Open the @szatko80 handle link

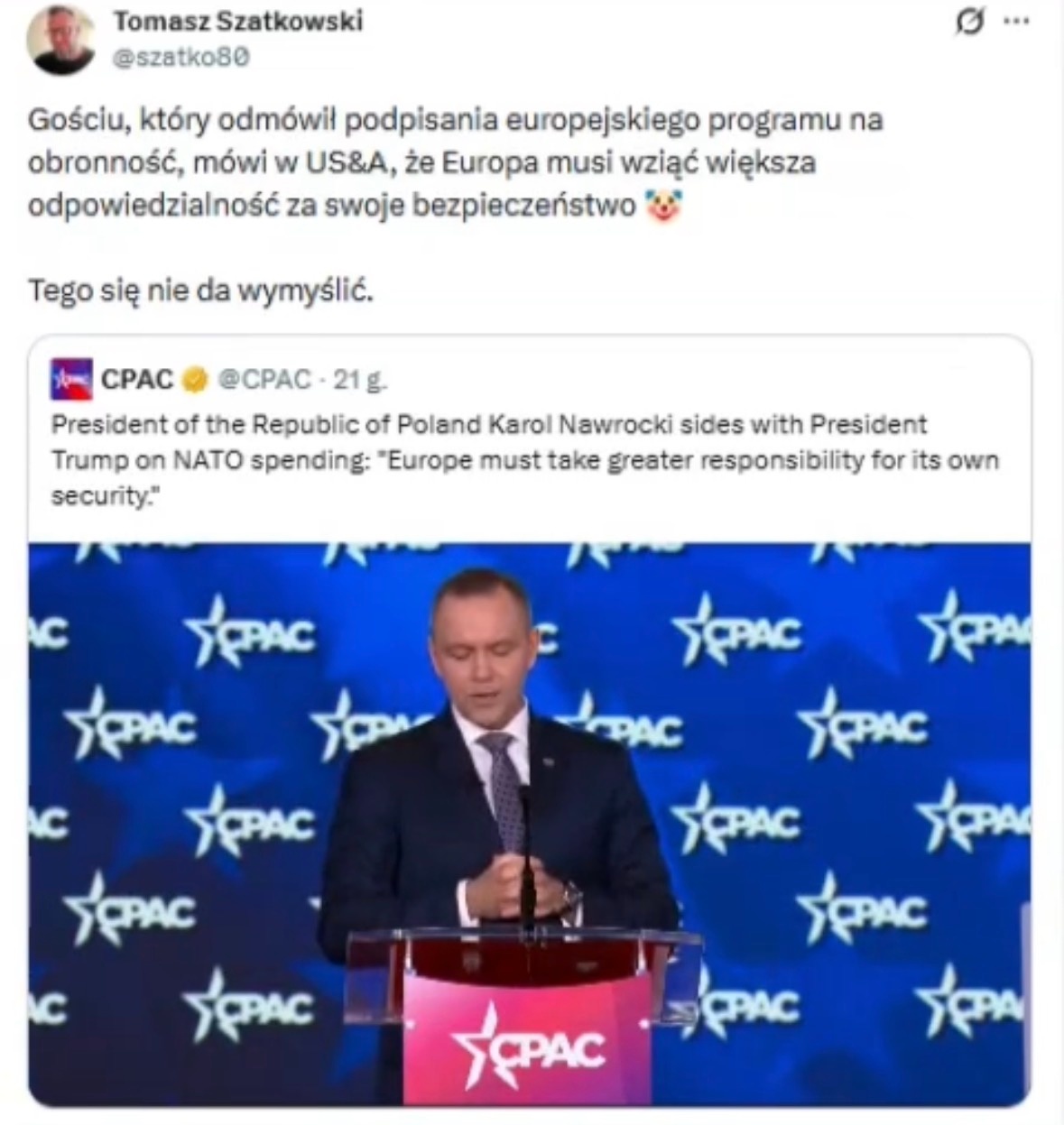[180, 57]
